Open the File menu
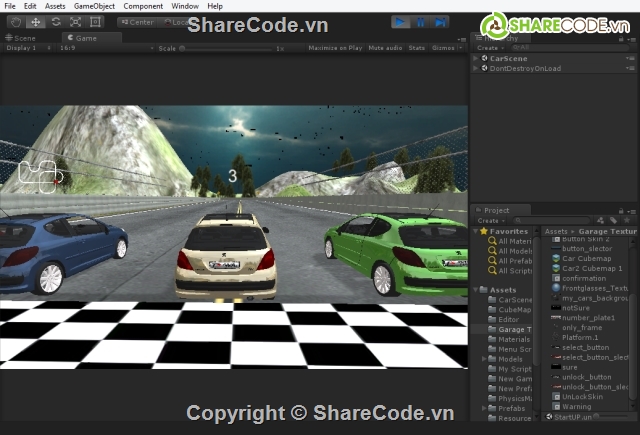640x435 pixels. tap(10, 6)
